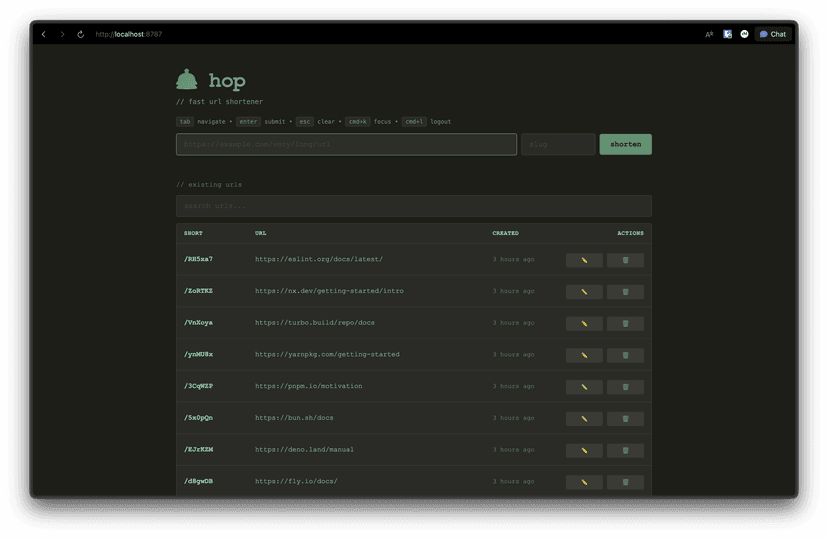Click the hop bell logo icon
The image size is (828, 538).
coord(187,80)
